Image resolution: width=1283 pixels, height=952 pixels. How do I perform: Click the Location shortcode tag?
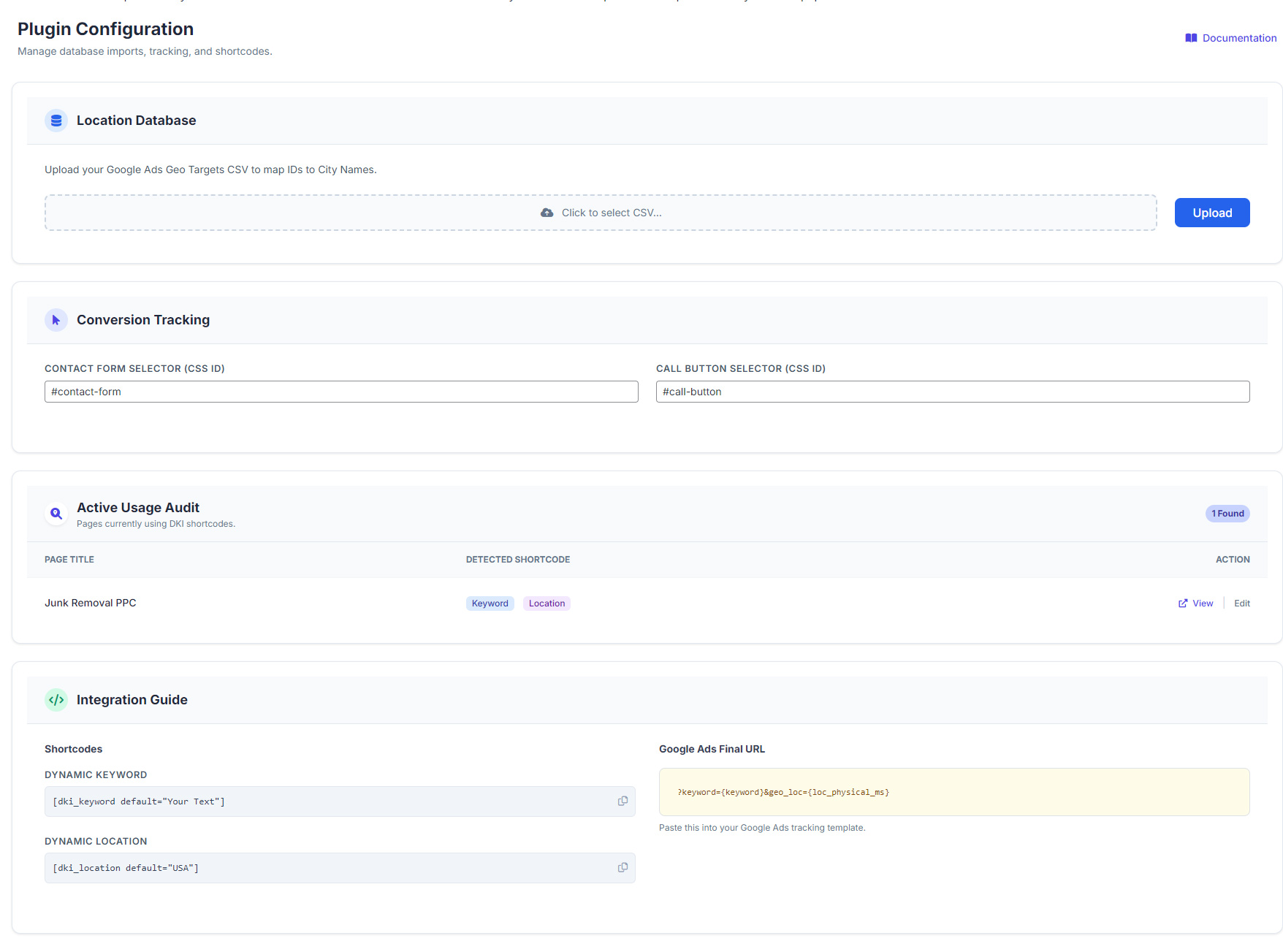coord(547,603)
